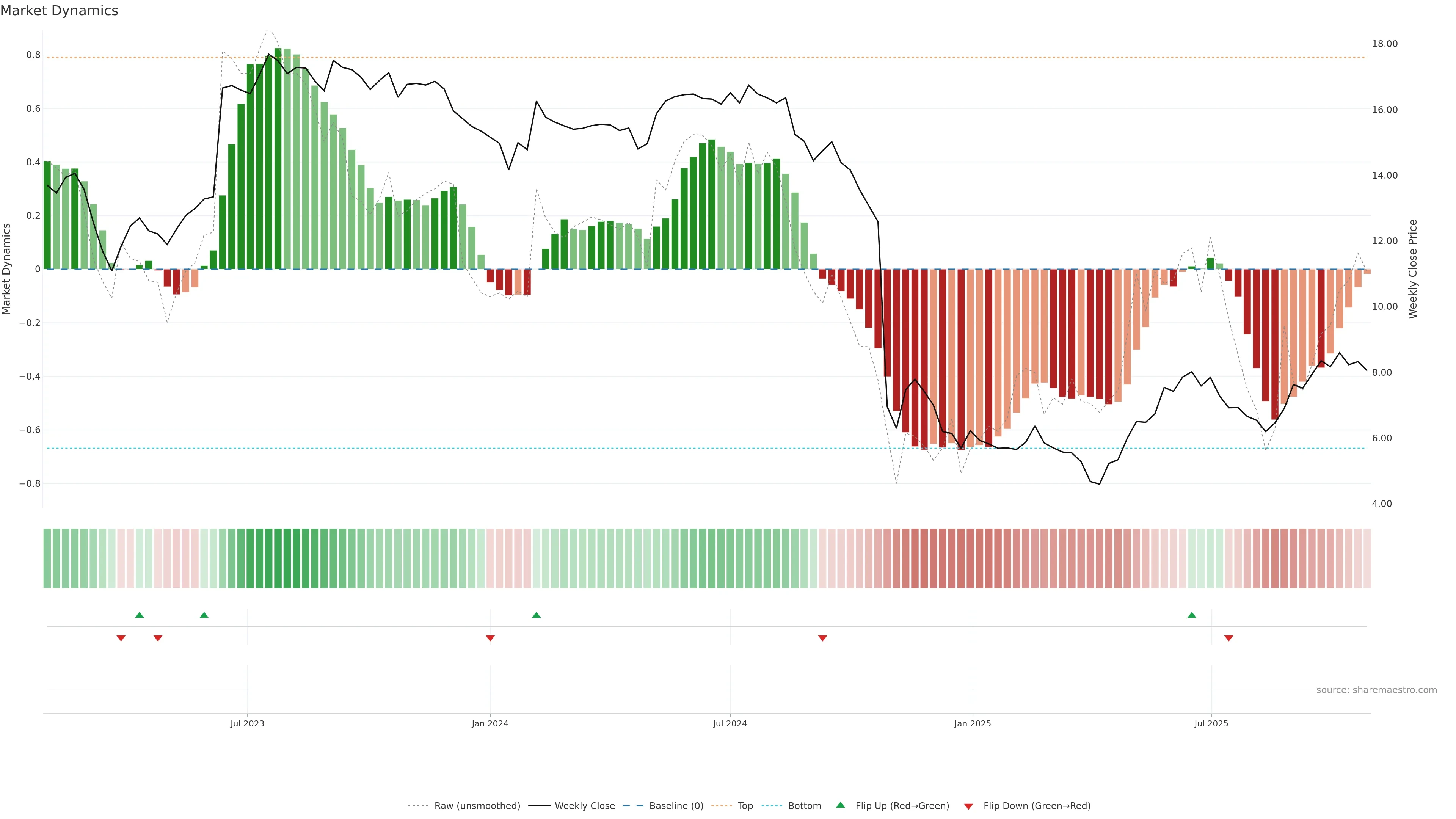This screenshot has width=1456, height=819.
Task: Click the Weekly Close Price axis title
Action: tap(1412, 269)
